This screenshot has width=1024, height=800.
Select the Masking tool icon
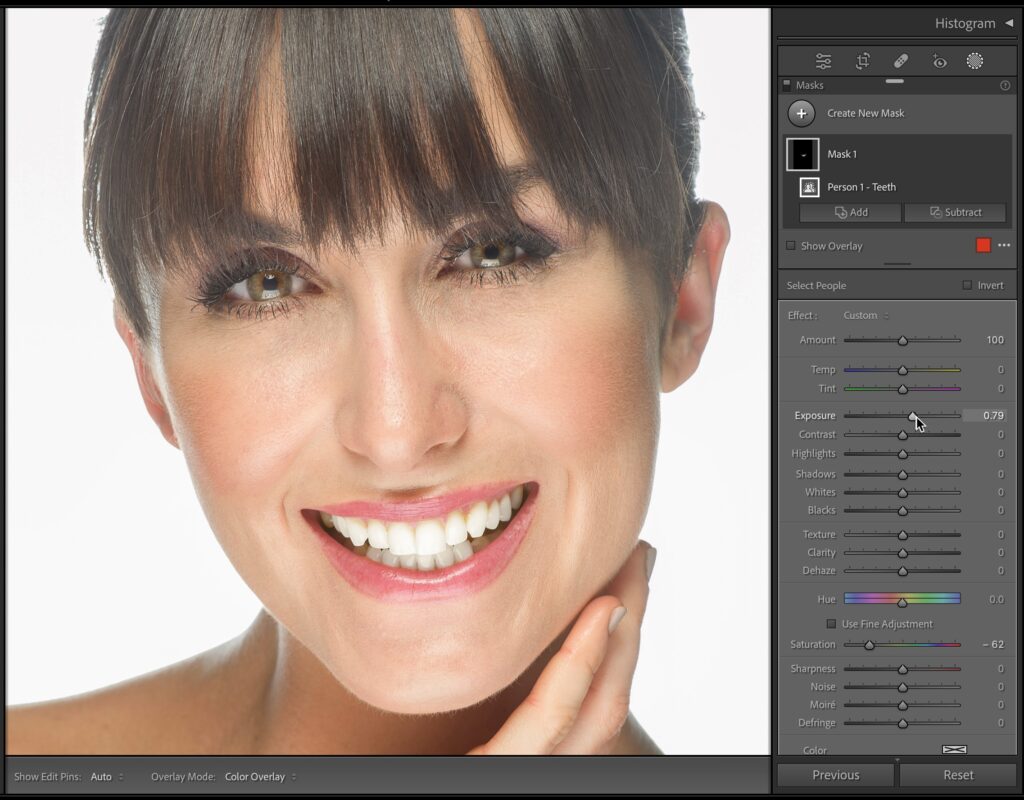[x=974, y=61]
